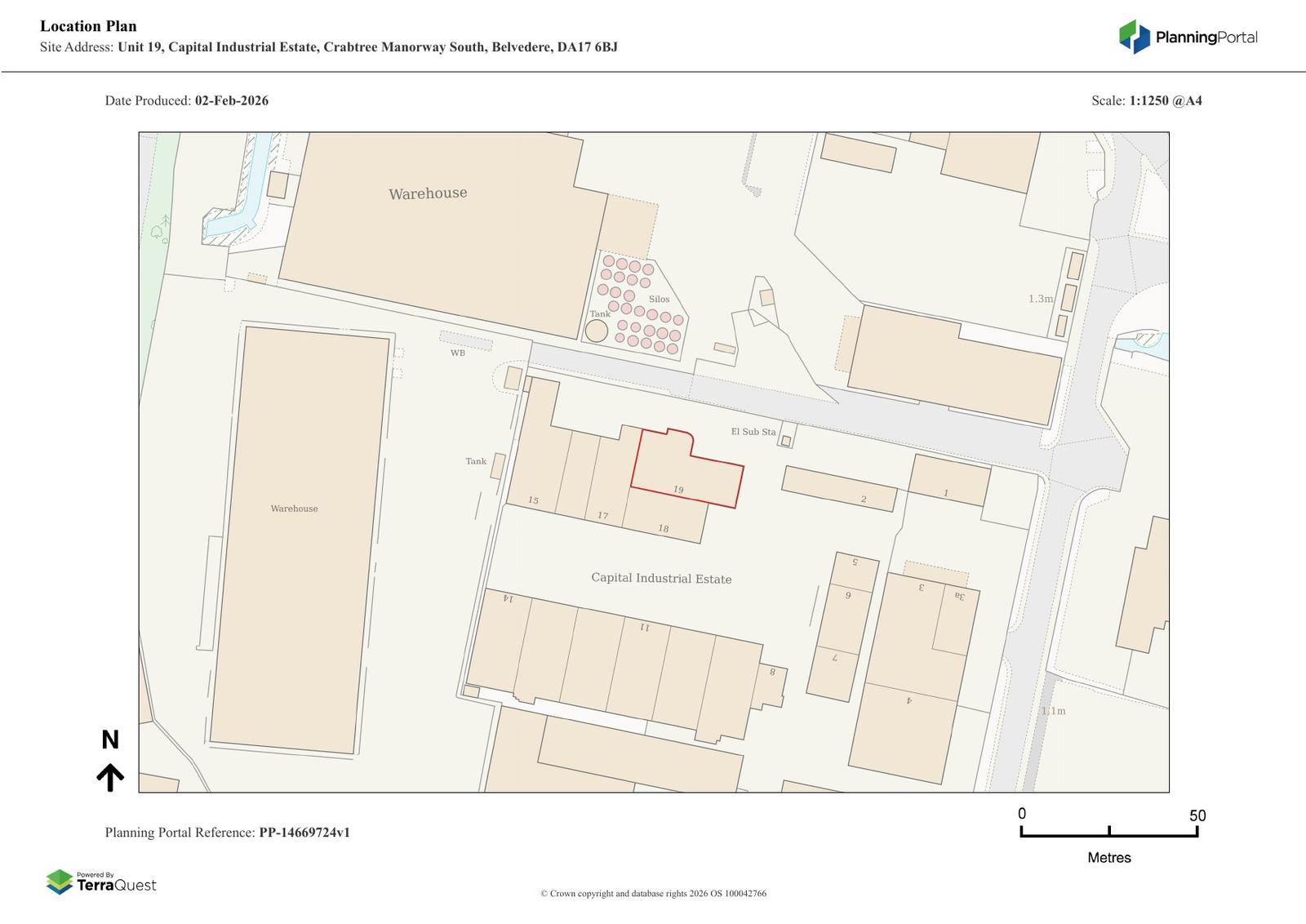Click the Crown copyright notice text
The height and width of the screenshot is (924, 1306).
pyautogui.click(x=653, y=893)
